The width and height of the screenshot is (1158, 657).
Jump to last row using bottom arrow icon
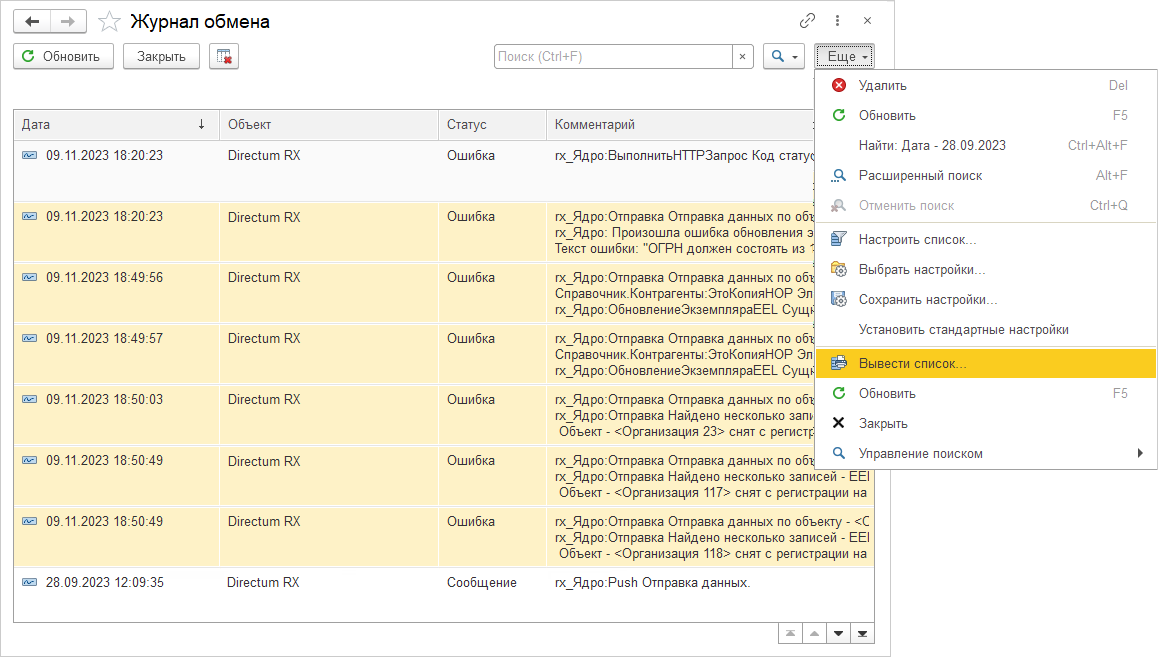coord(862,633)
